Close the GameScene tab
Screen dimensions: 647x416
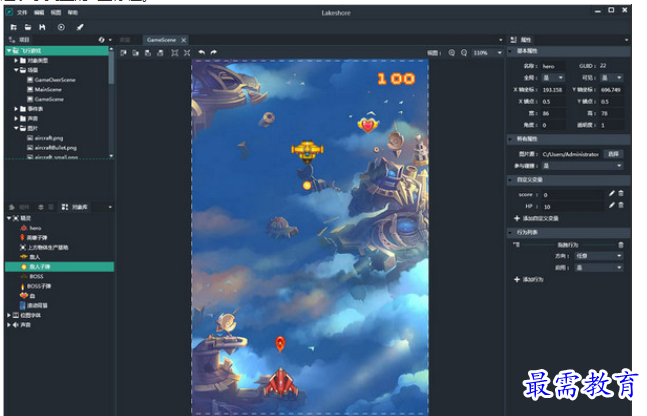click(x=184, y=40)
